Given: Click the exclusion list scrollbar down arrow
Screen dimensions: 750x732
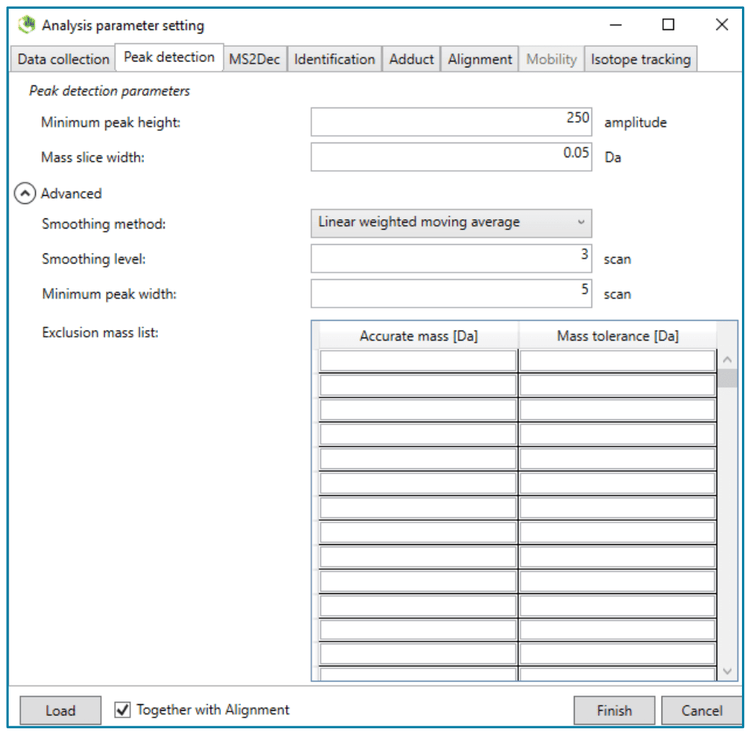Looking at the screenshot, I should click(727, 671).
